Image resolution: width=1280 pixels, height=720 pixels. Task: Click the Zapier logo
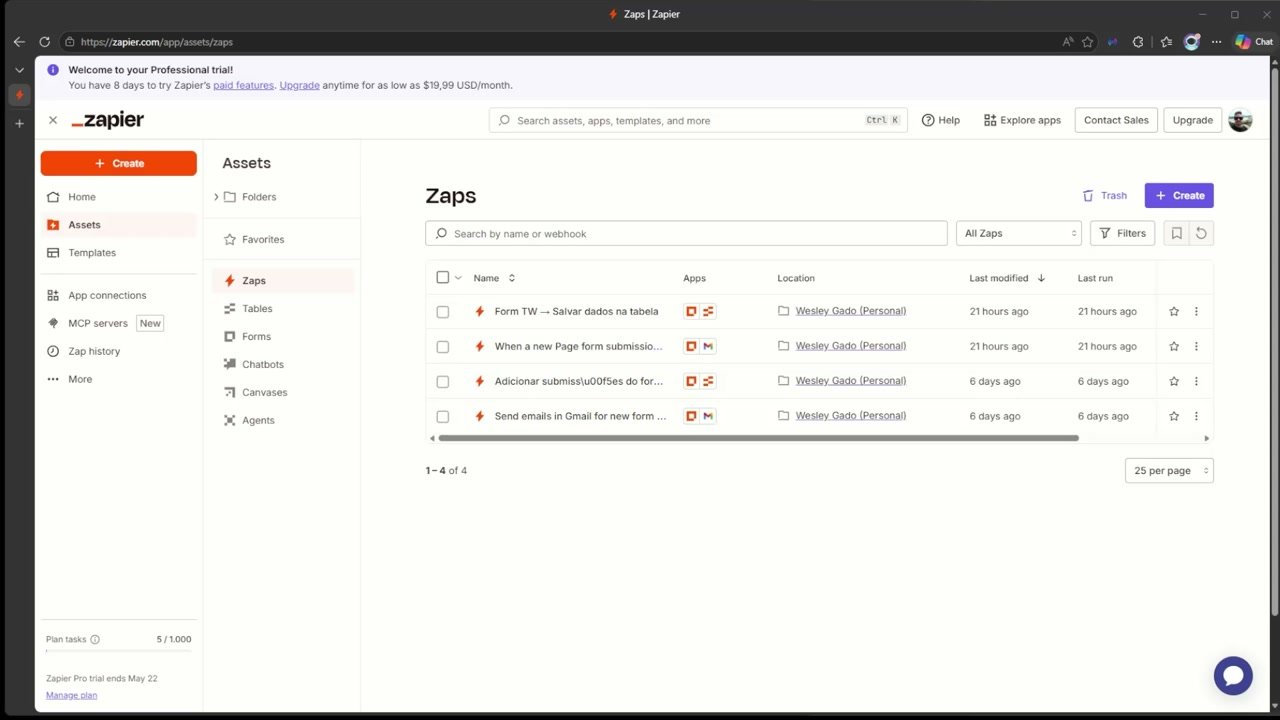pos(108,120)
